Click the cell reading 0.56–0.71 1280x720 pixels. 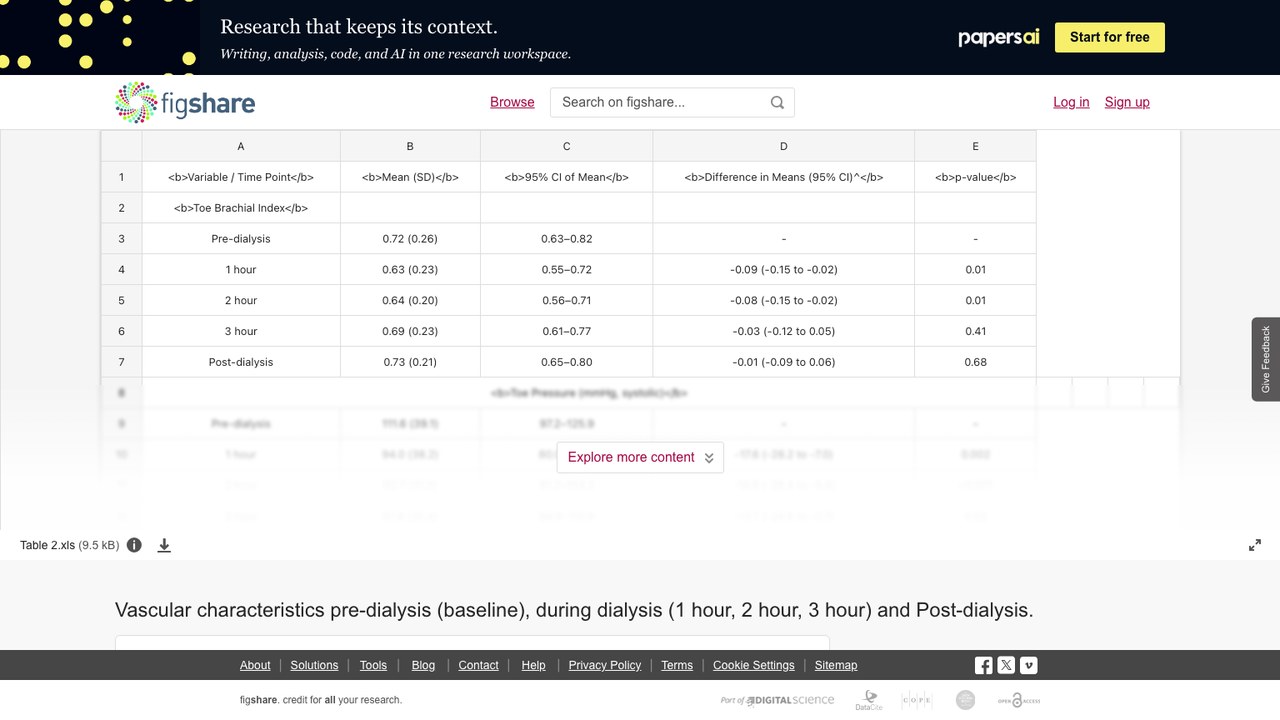566,301
